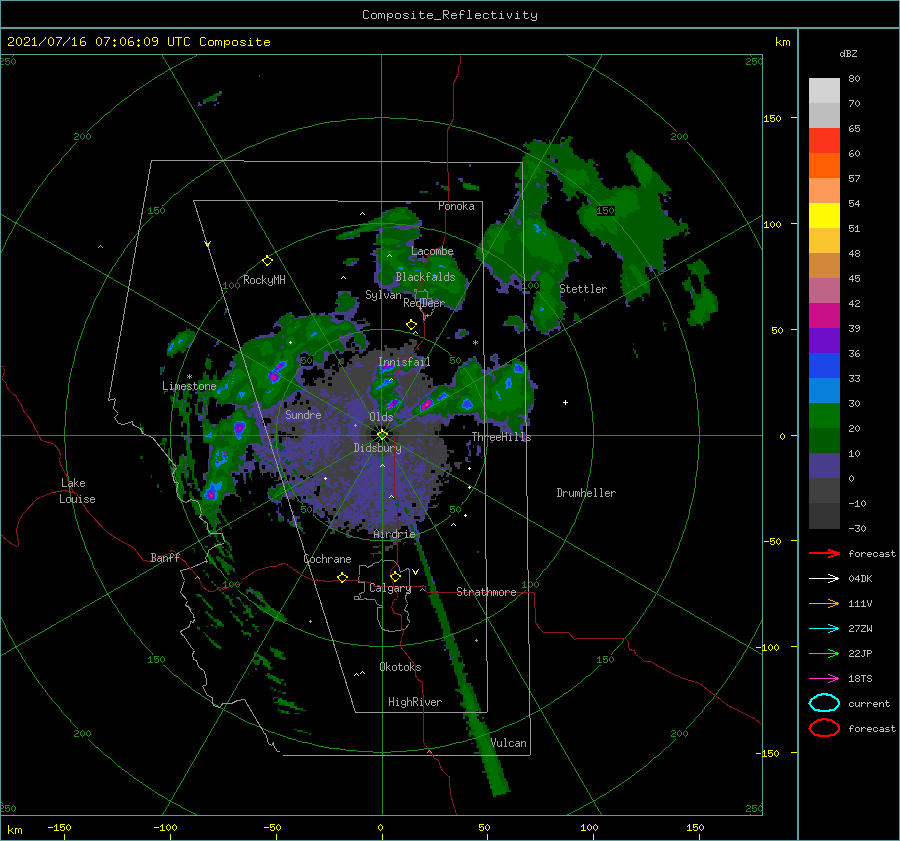Click the Vulcan city label
Screen dimensions: 900x841
click(x=509, y=743)
